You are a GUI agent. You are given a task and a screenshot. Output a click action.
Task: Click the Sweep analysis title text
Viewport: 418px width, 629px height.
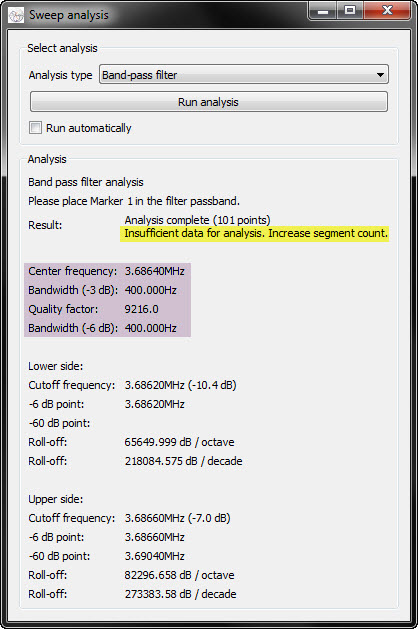click(x=69, y=15)
